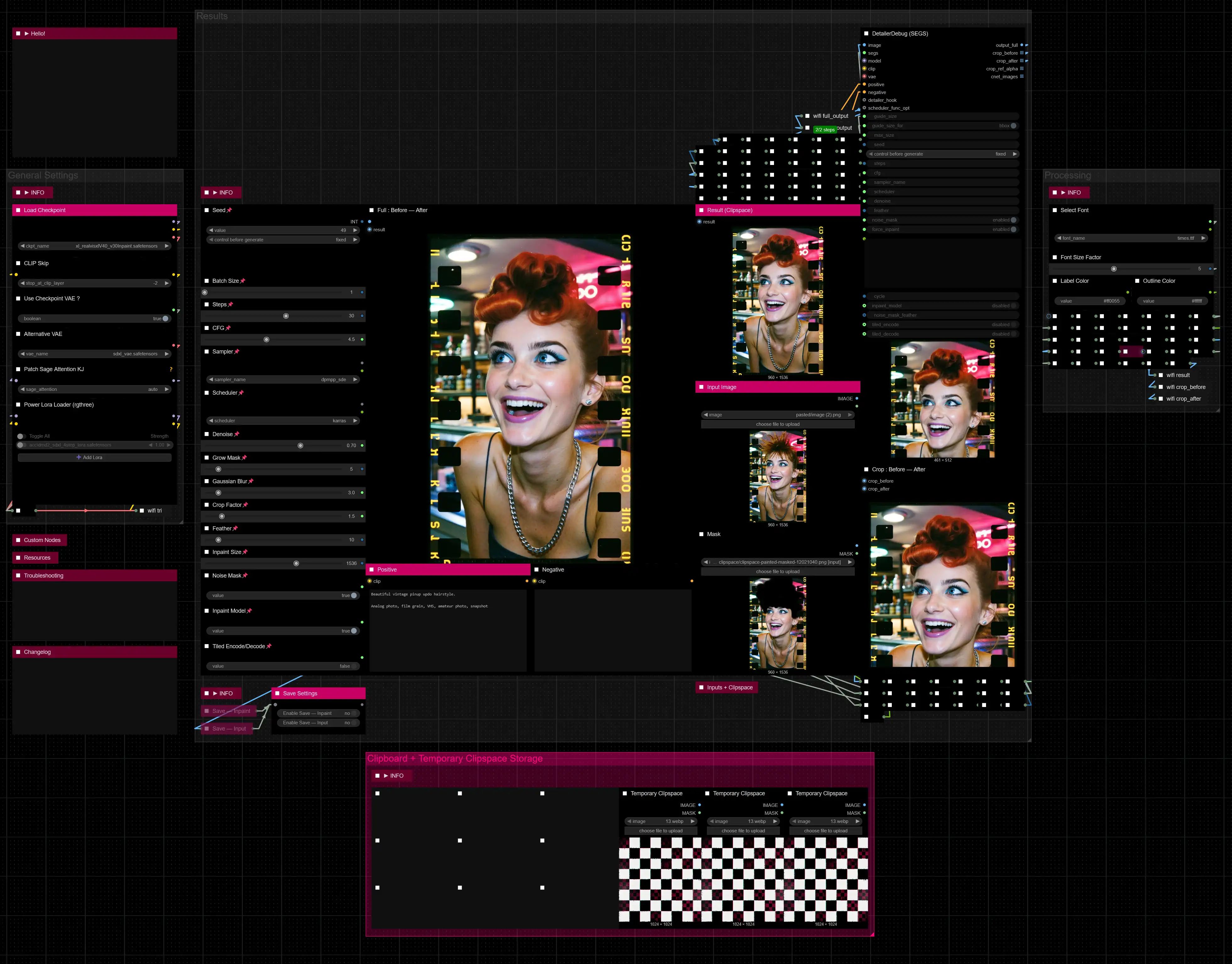Open the sampler_name dropdown showing dpmpp_sde
1232x964 pixels.
[x=283, y=379]
